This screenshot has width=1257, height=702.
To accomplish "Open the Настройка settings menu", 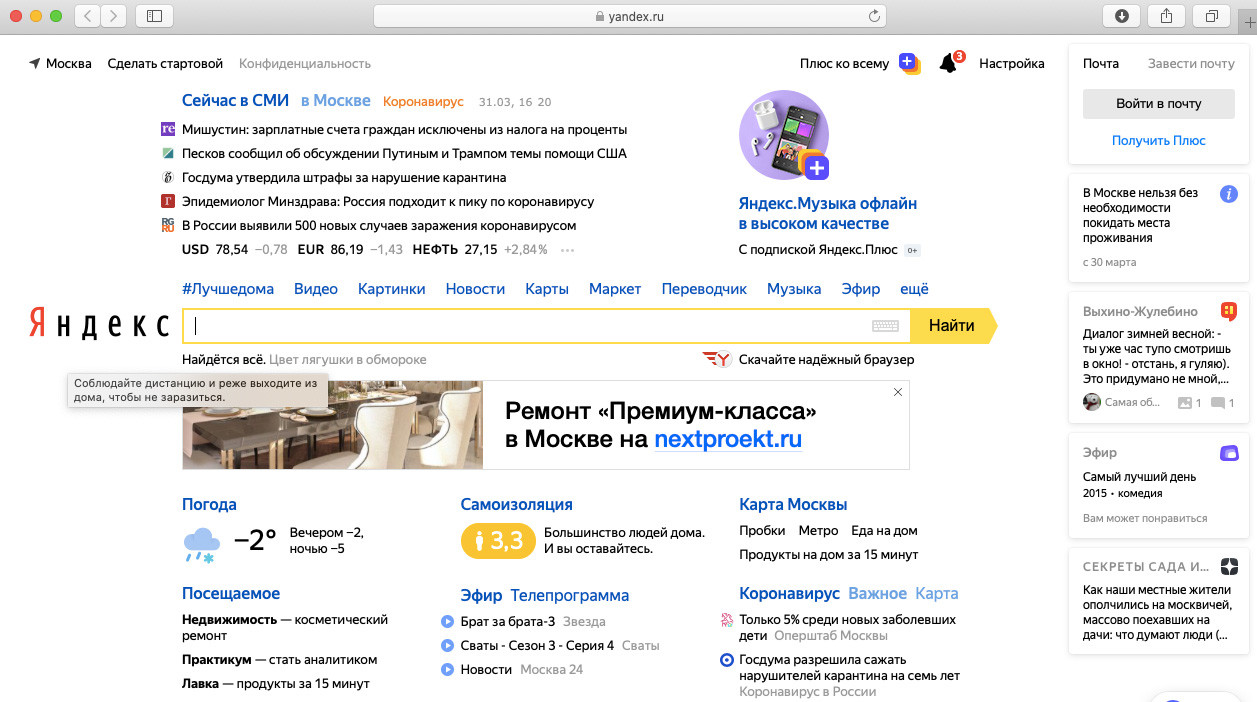I will (x=1012, y=63).
